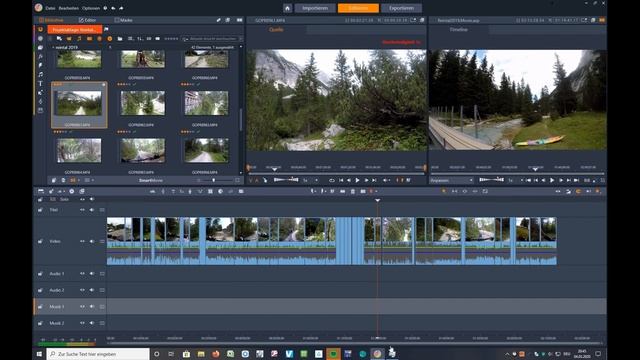640x360 pixels.
Task: Adjust timeline player shuttle speed slider
Action: click(491, 180)
